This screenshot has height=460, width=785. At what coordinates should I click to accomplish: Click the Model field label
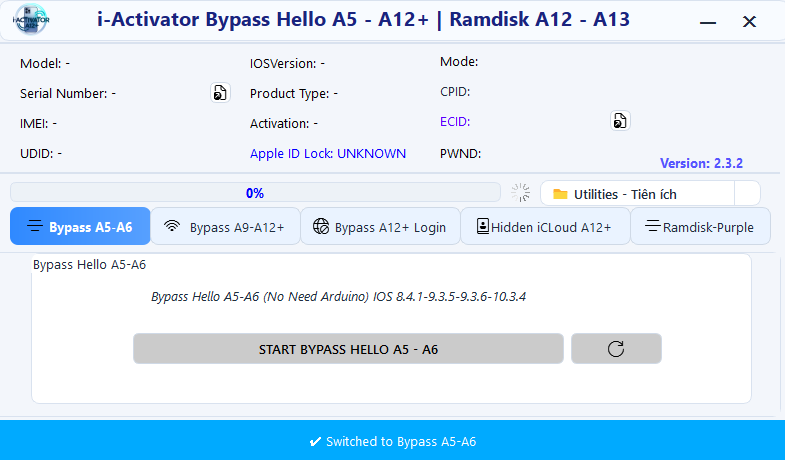click(45, 64)
